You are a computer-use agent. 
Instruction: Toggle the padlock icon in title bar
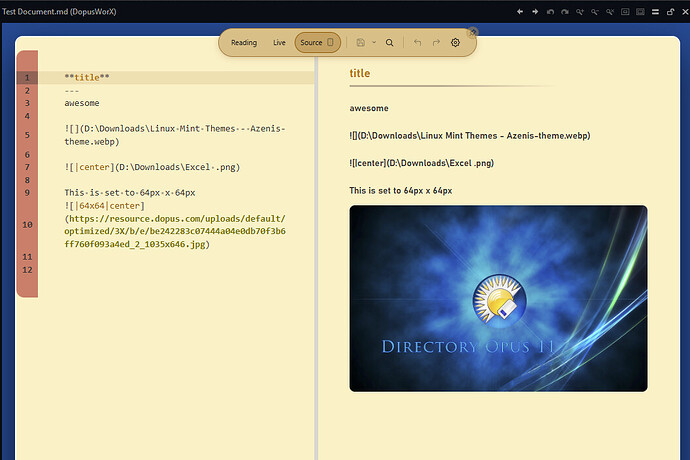[670, 12]
